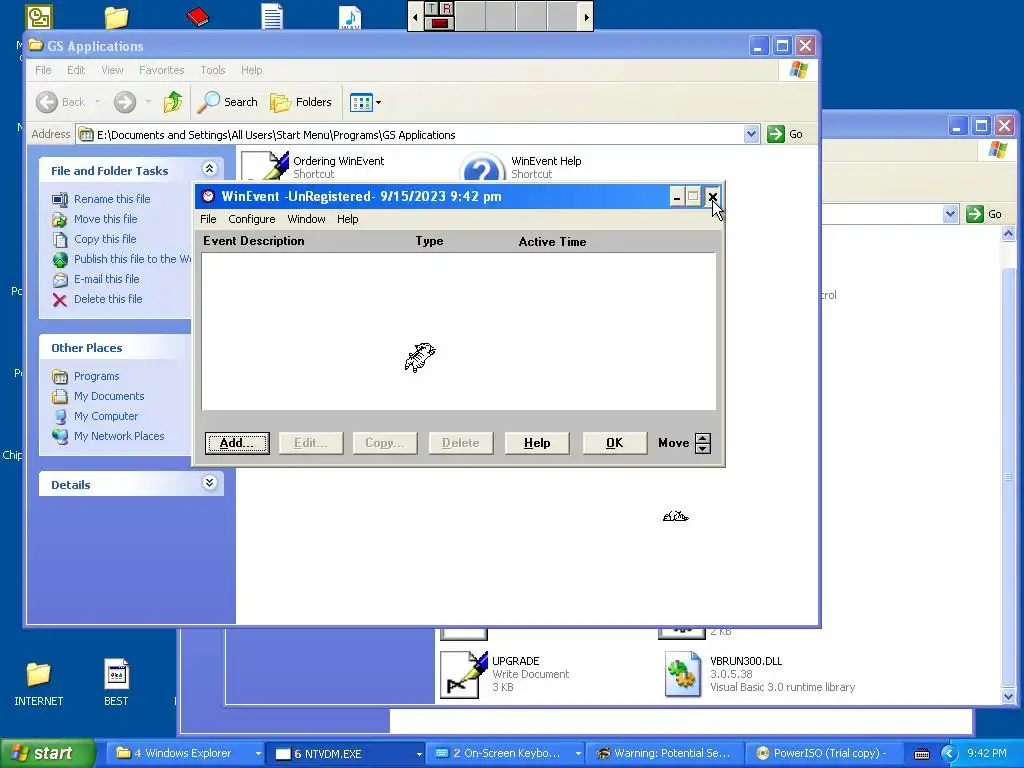Screen dimensions: 1024x768
Task: Click the WinEvent alarm clock title icon
Action: (x=208, y=196)
